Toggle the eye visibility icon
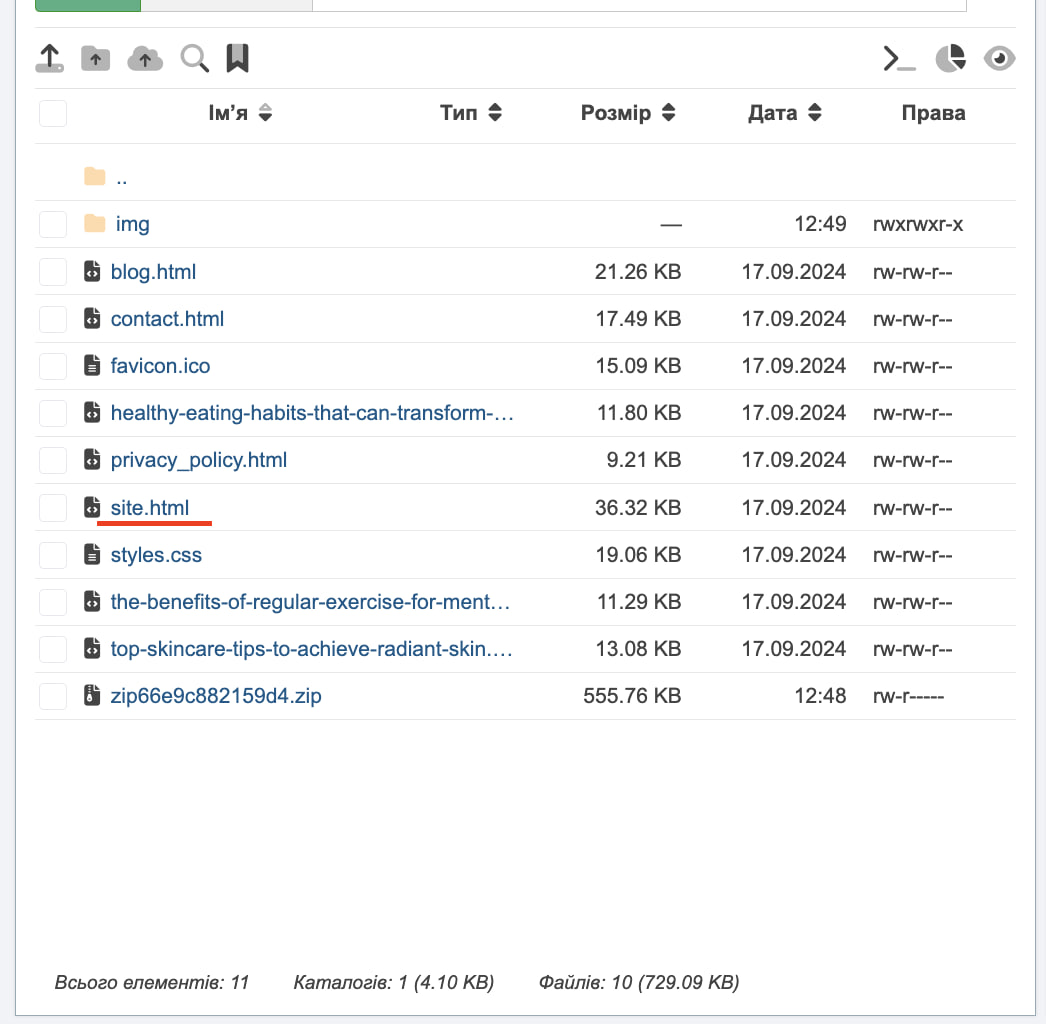 tap(999, 60)
